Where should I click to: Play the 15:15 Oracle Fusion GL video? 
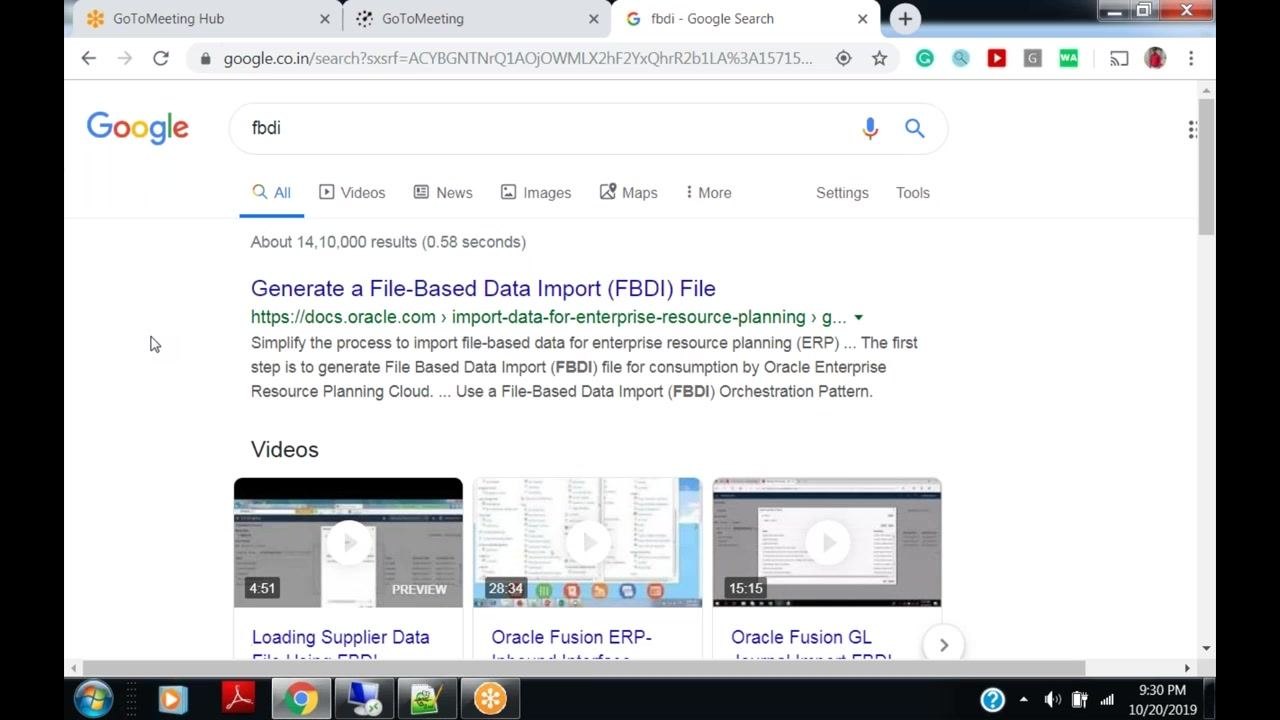click(827, 542)
